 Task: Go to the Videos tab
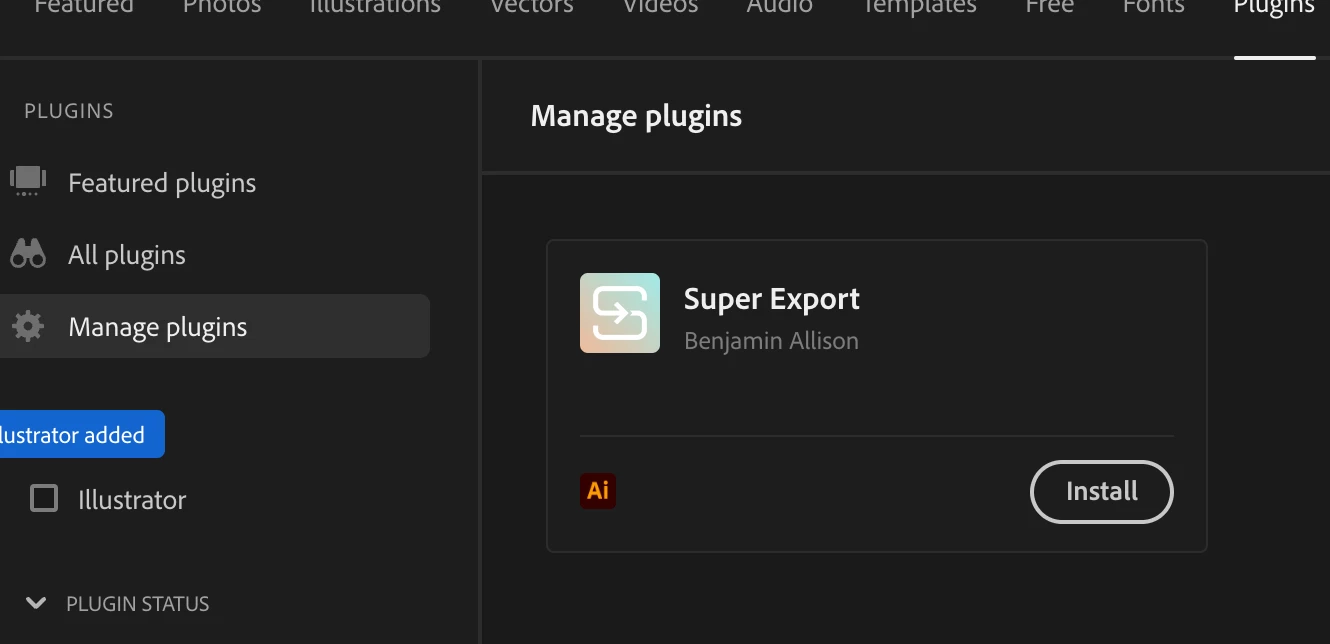point(660,6)
